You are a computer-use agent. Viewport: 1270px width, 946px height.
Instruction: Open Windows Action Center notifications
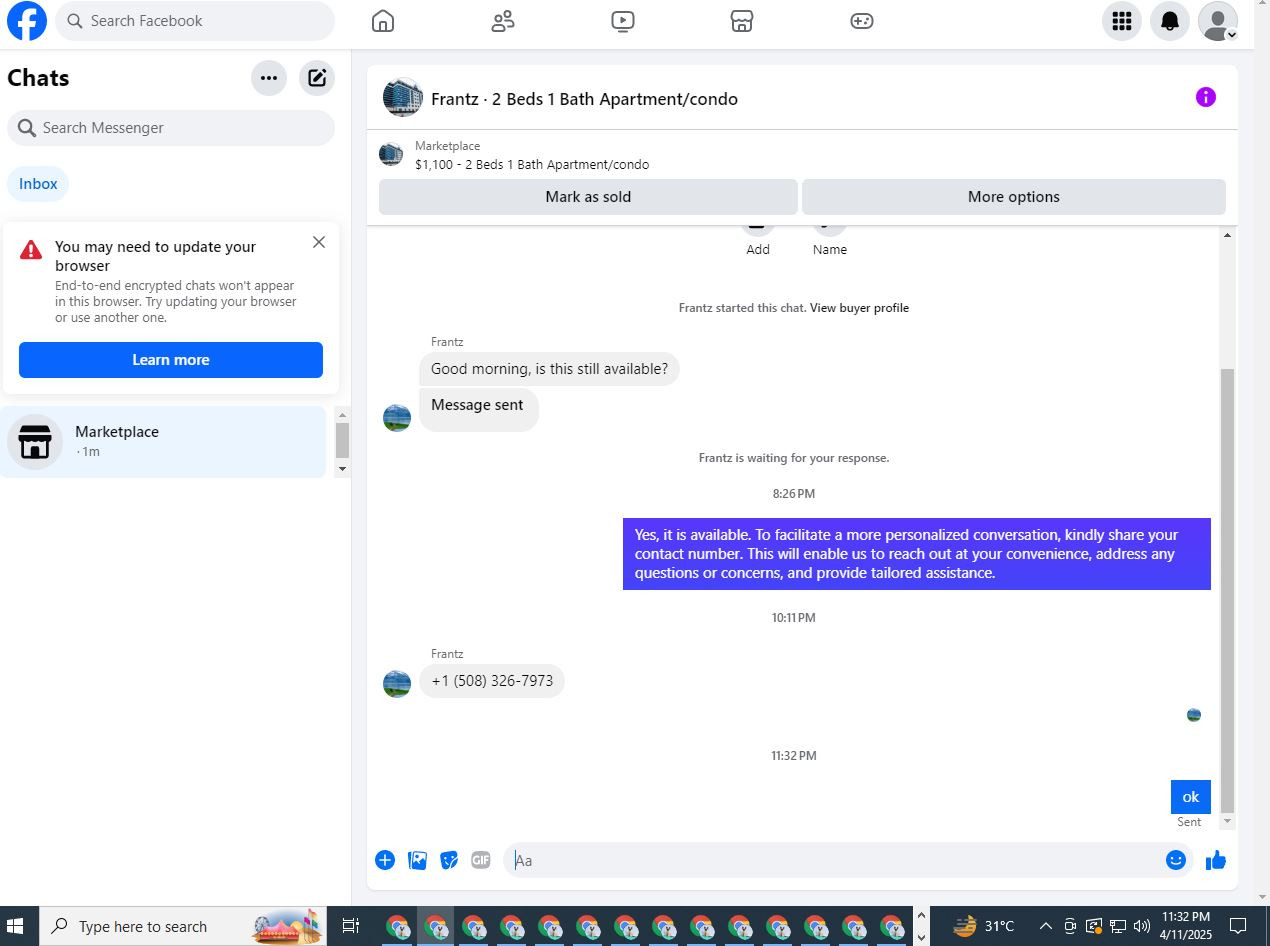tap(1237, 926)
